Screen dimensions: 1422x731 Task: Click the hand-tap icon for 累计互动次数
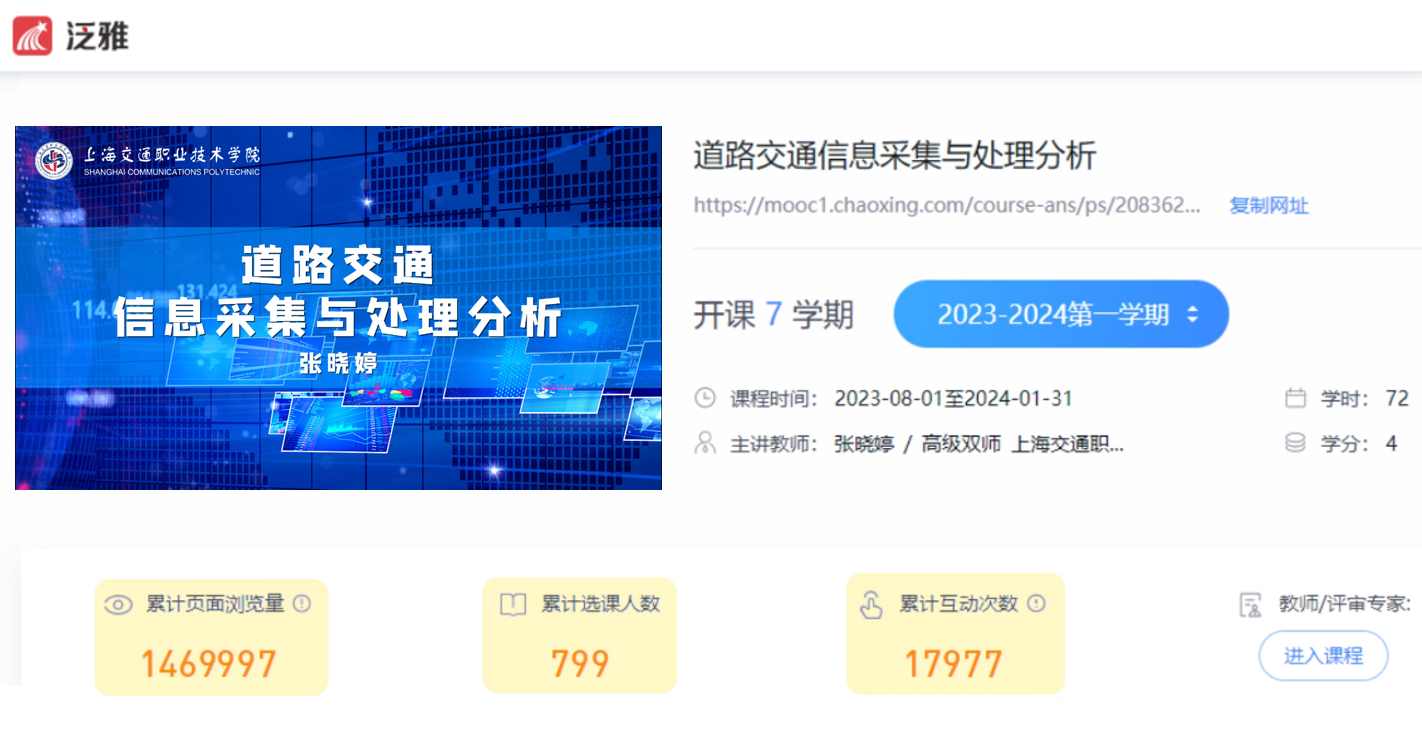click(x=871, y=604)
